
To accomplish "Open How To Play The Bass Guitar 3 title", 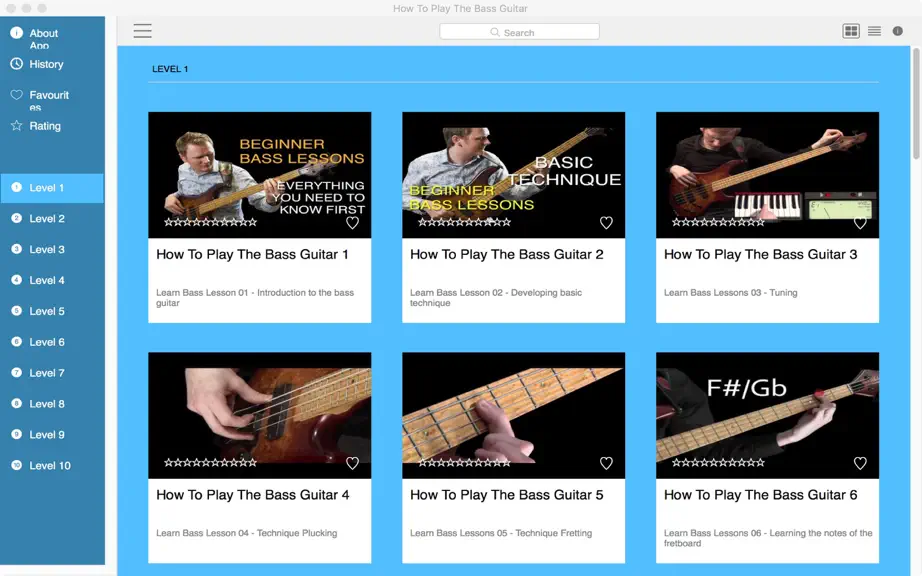I will [760, 254].
